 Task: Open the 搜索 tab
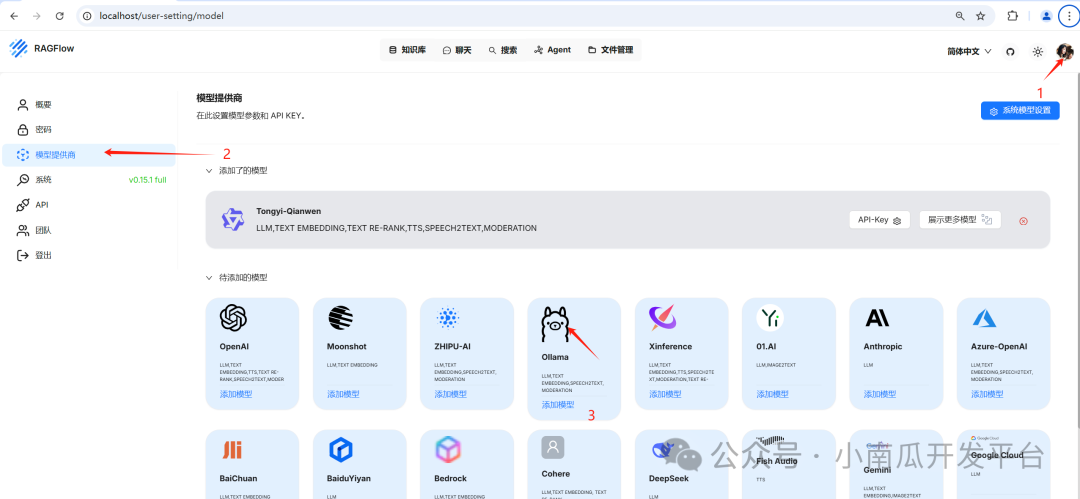[x=503, y=50]
